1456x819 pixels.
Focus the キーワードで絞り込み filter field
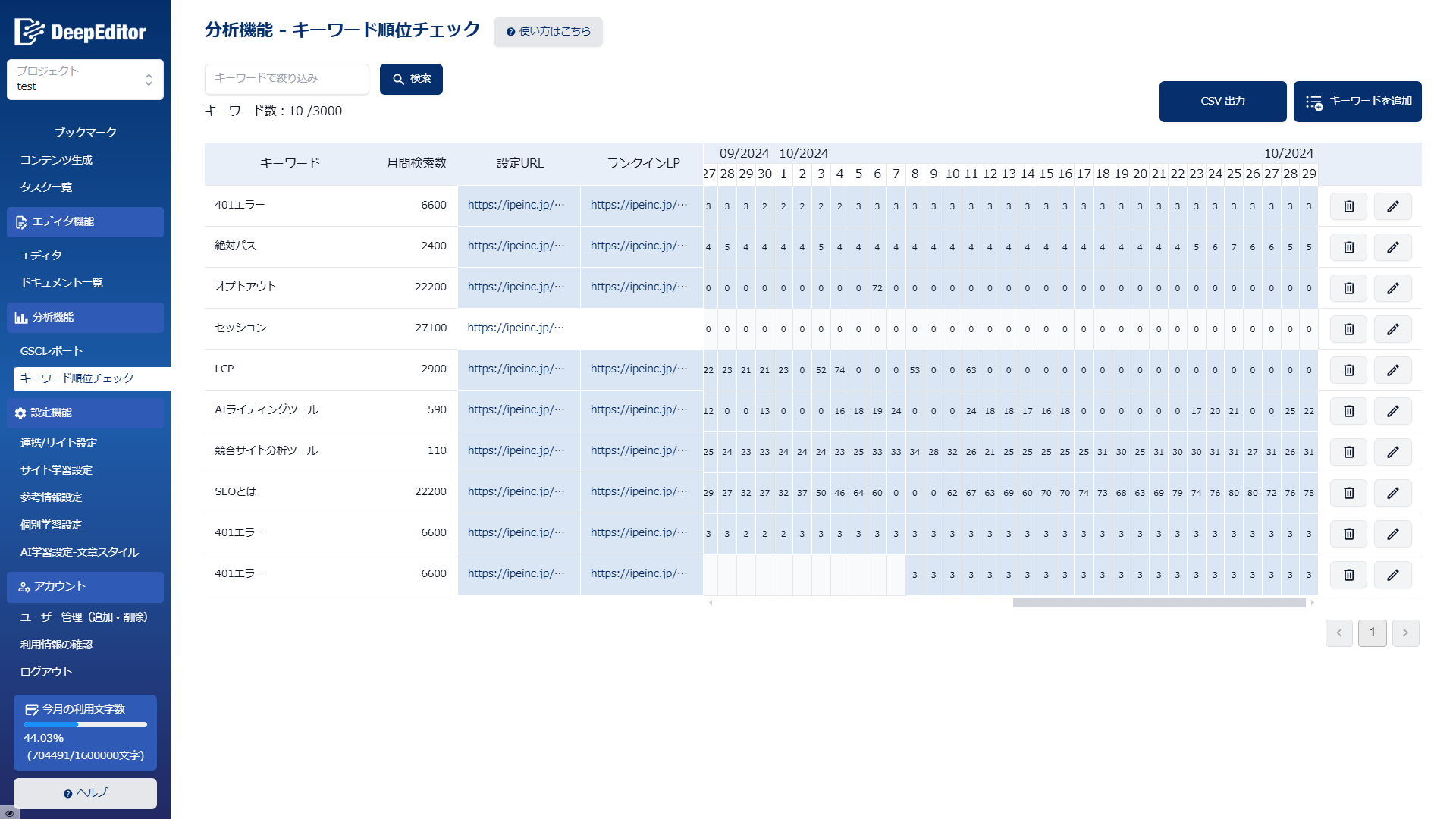287,79
